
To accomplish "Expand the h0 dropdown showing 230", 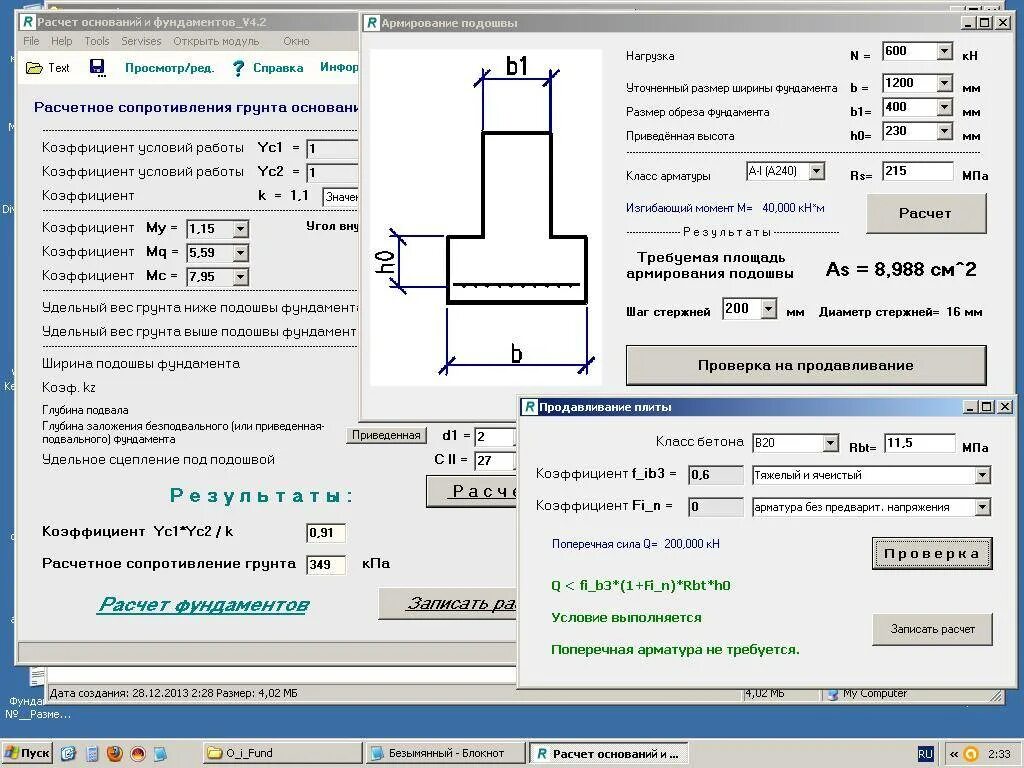I will [x=944, y=131].
